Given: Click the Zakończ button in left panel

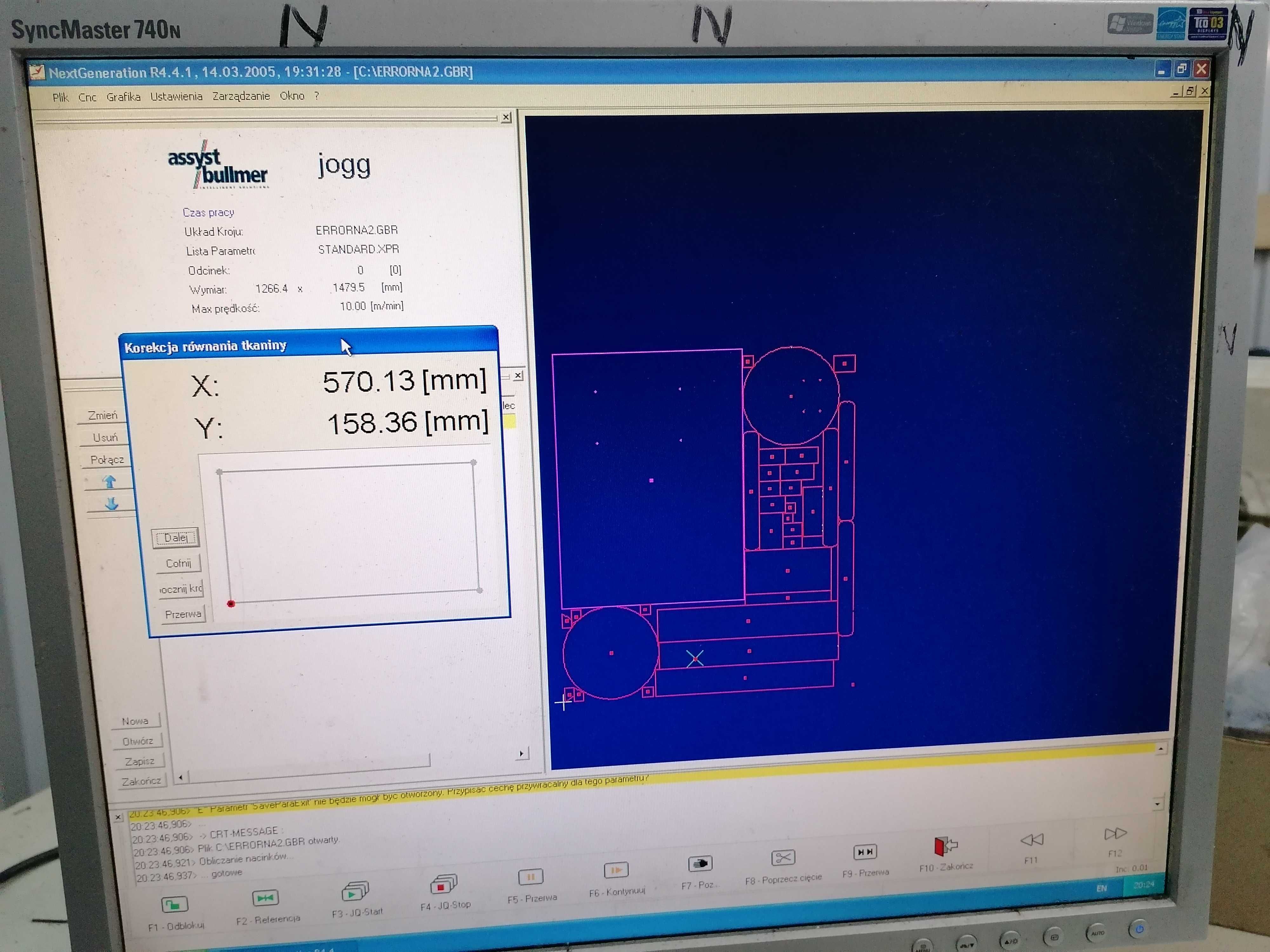Looking at the screenshot, I should 141,782.
